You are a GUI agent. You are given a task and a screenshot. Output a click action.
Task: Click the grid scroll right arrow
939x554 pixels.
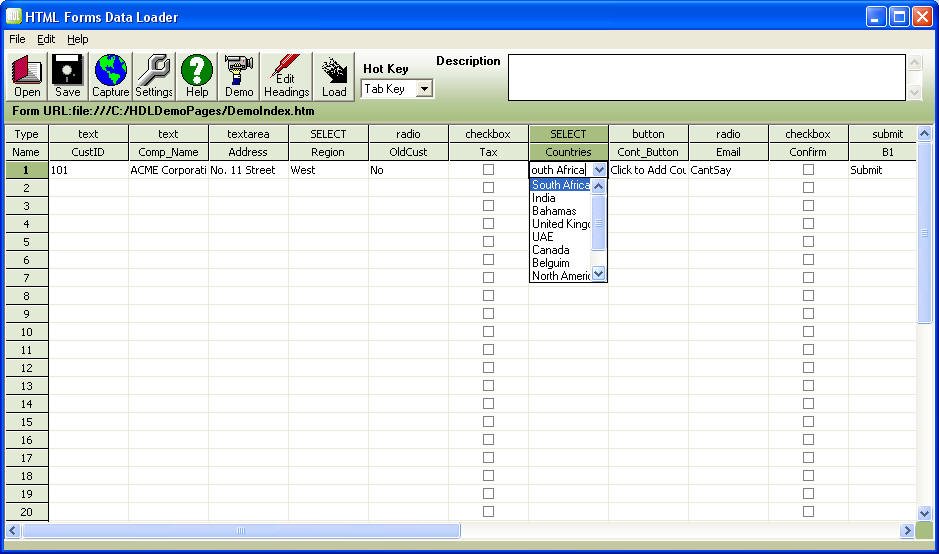907,531
